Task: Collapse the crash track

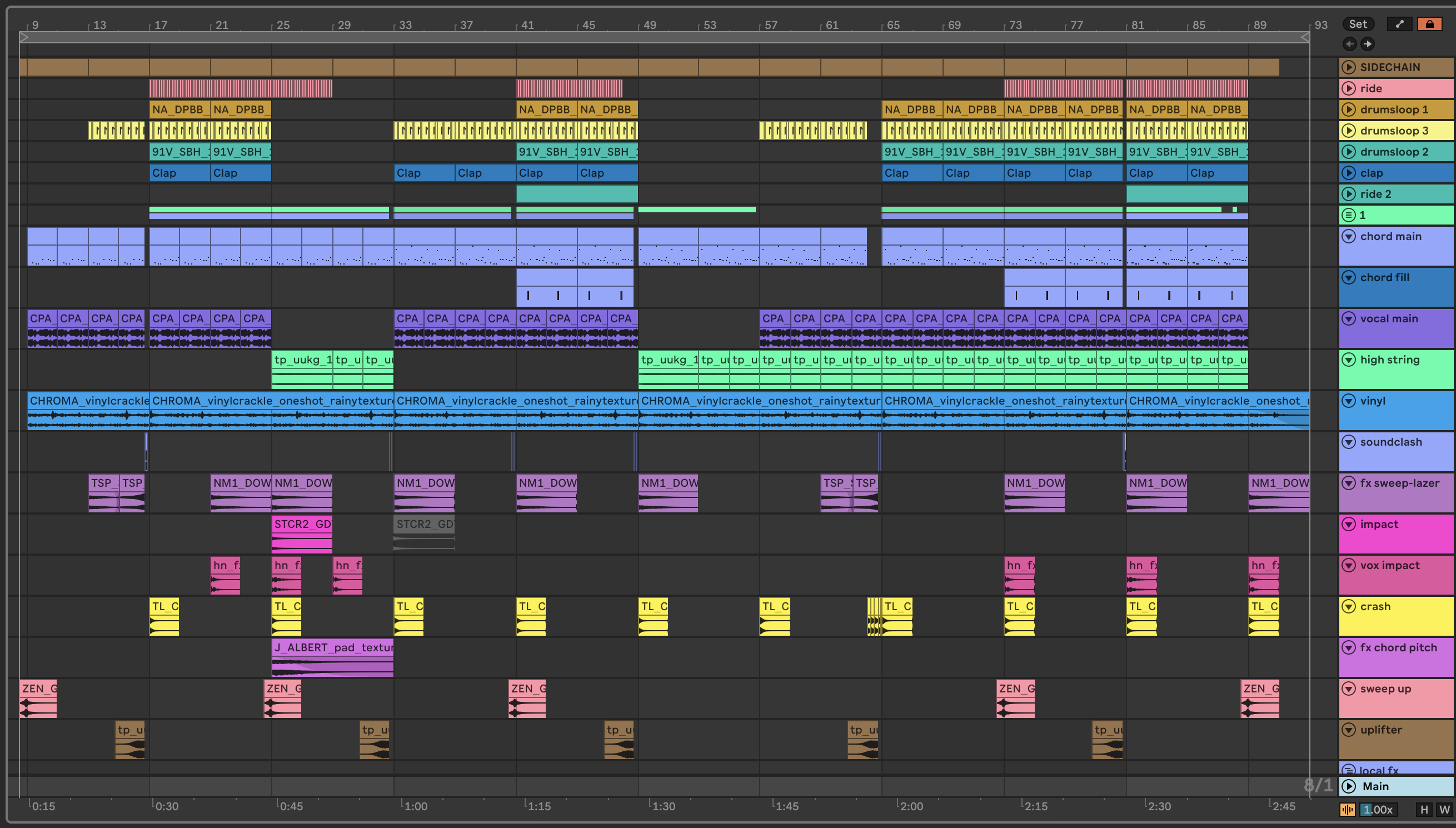Action: coord(1349,606)
